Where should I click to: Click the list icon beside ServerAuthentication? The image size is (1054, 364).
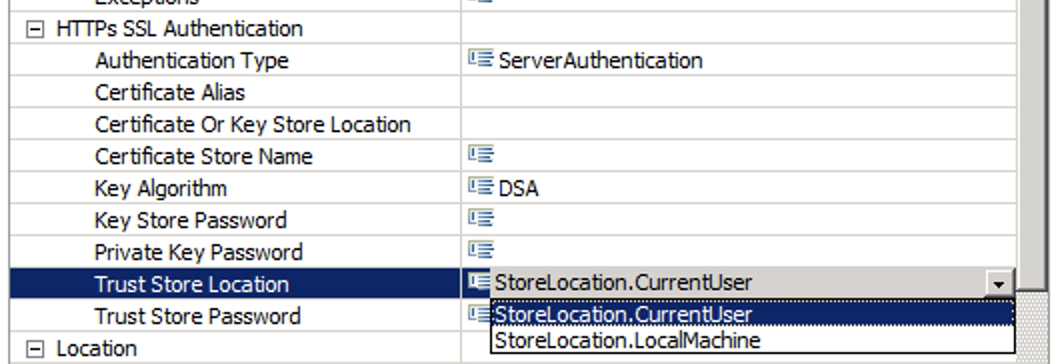click(x=481, y=60)
